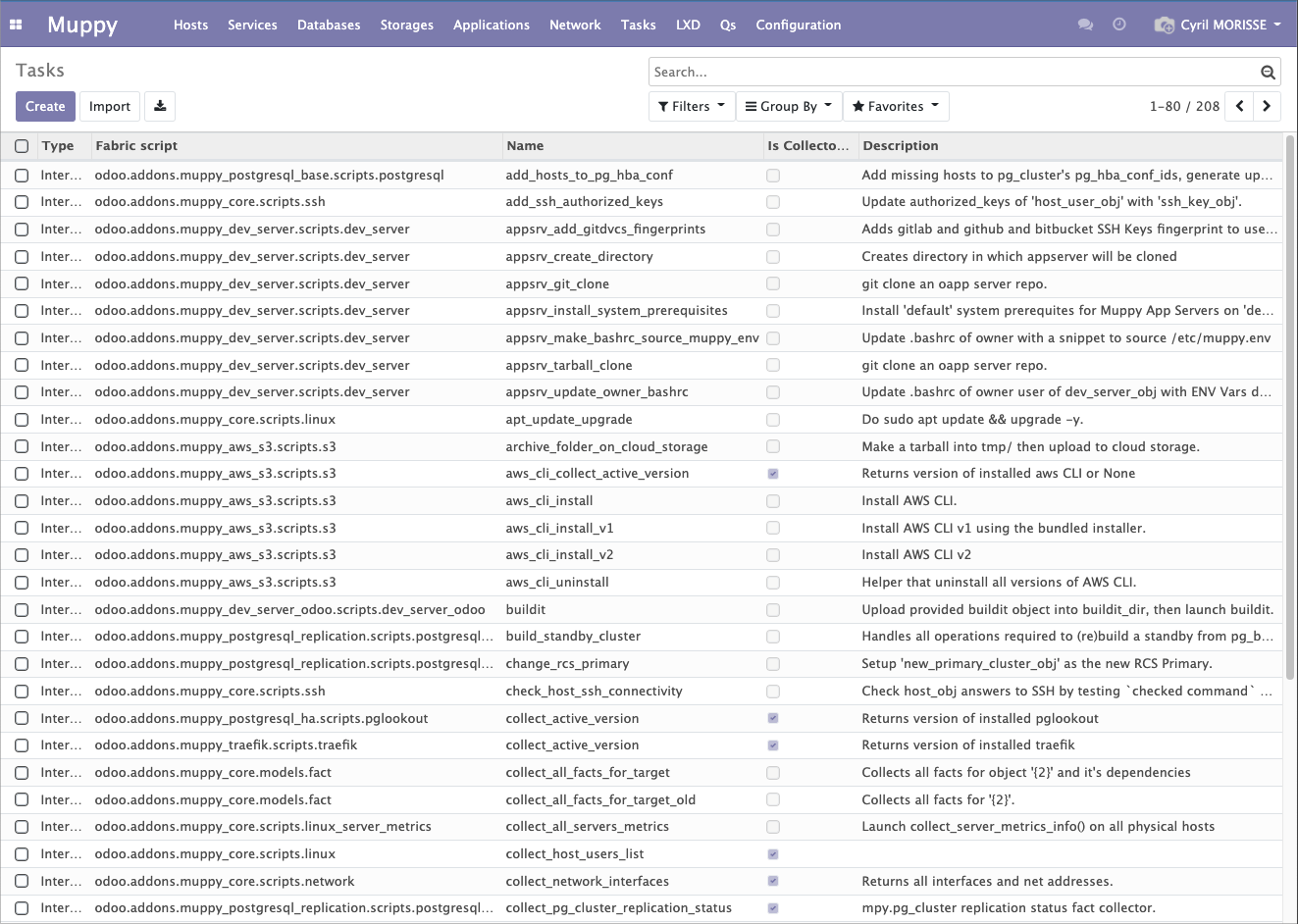Screen dimensions: 1298x924
Task: Click the Muppy brand link
Action: click(x=82, y=25)
